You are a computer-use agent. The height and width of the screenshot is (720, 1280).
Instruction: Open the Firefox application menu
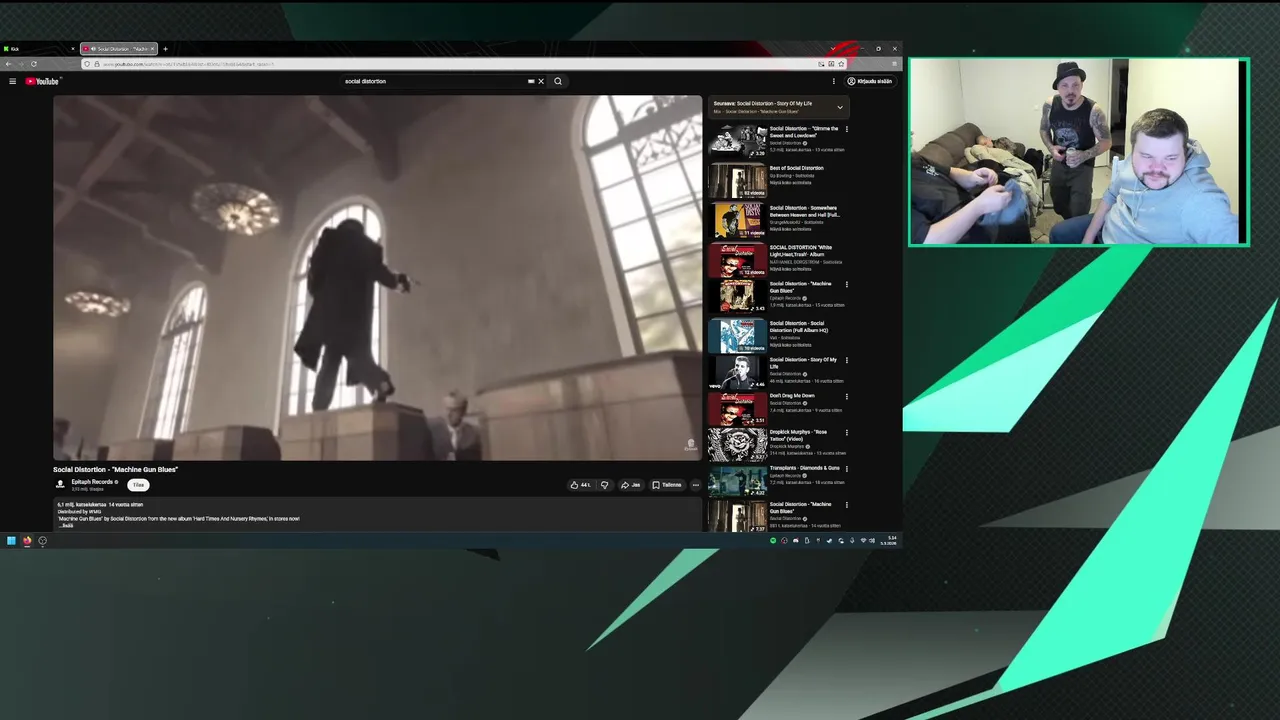click(x=894, y=64)
